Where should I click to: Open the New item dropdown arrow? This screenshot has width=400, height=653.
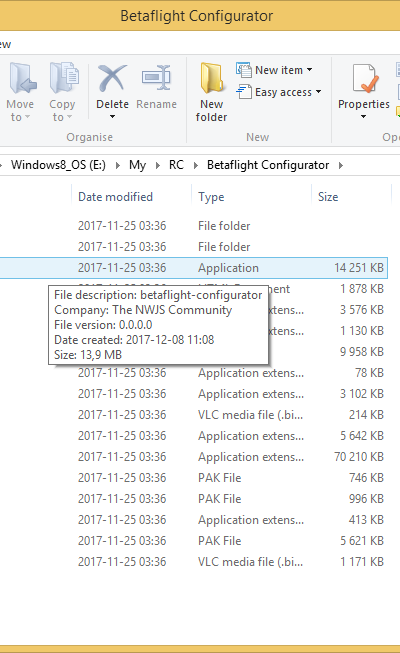point(310,70)
